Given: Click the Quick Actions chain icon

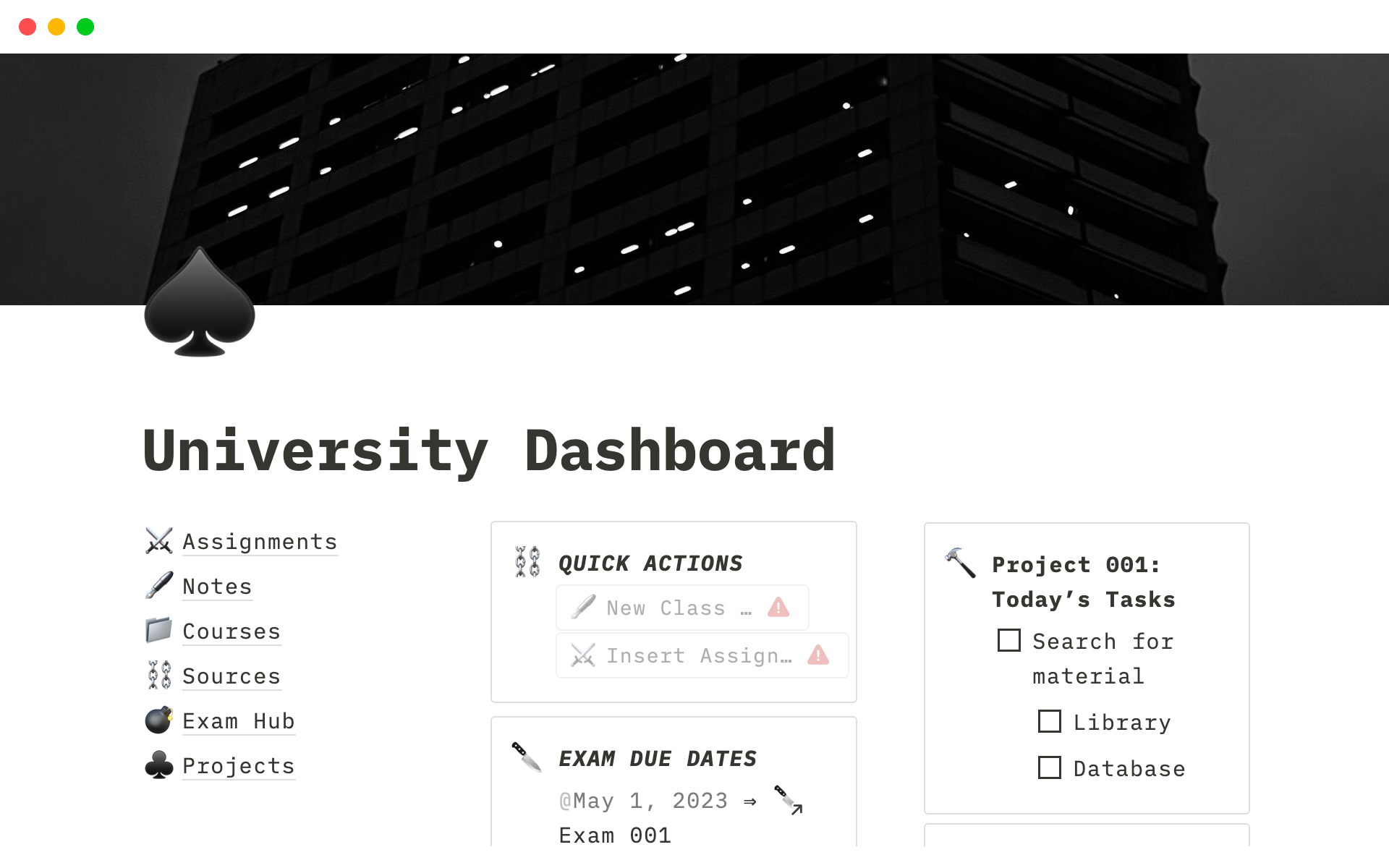Looking at the screenshot, I should [526, 562].
